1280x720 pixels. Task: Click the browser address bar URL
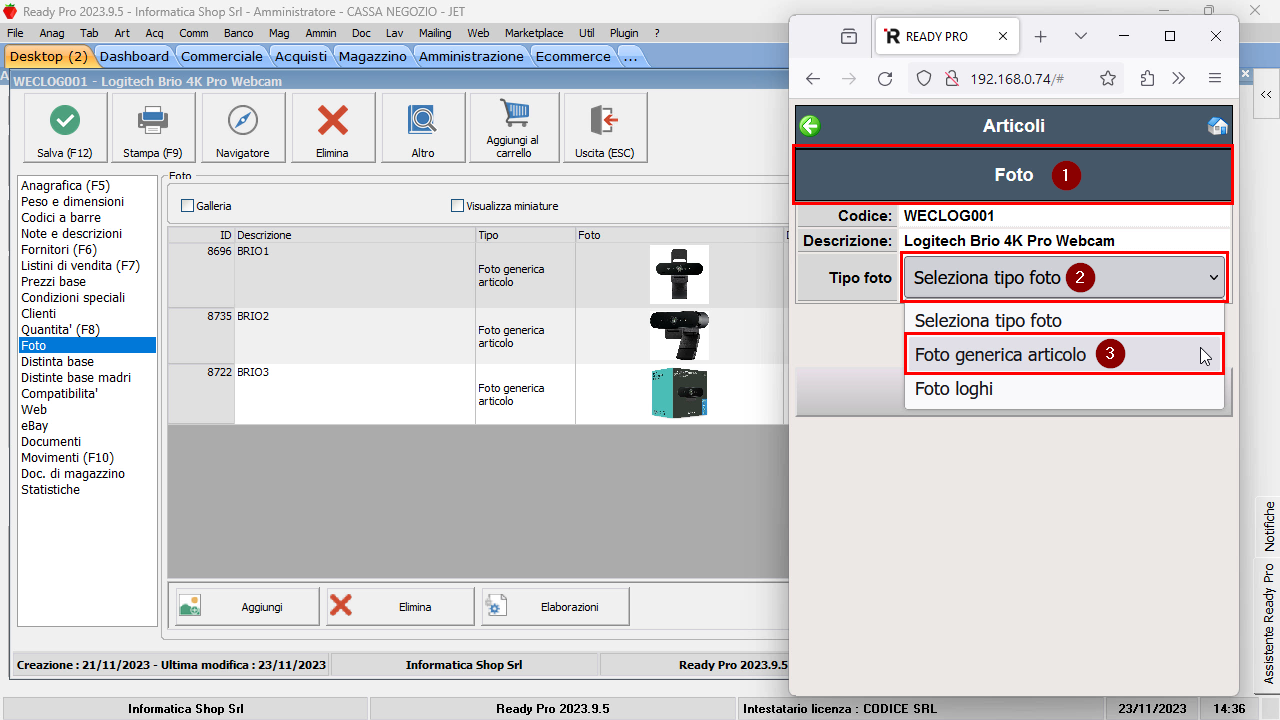pos(1017,78)
